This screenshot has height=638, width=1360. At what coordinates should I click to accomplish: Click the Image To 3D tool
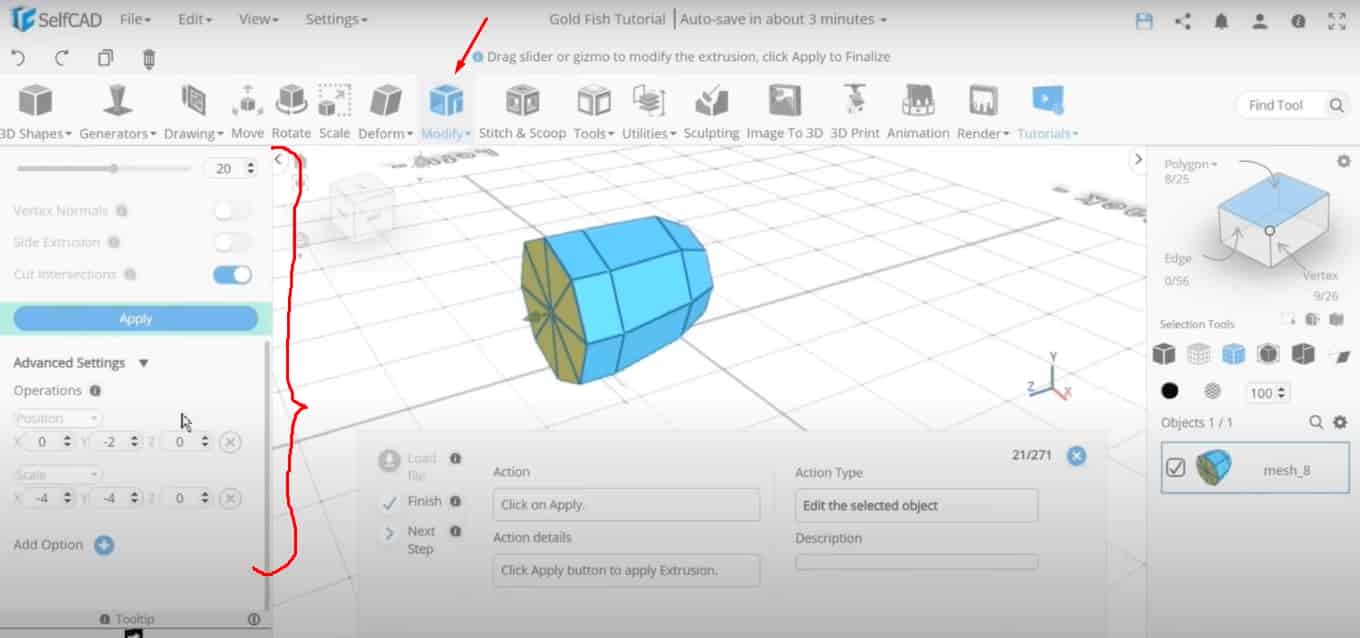pyautogui.click(x=784, y=110)
